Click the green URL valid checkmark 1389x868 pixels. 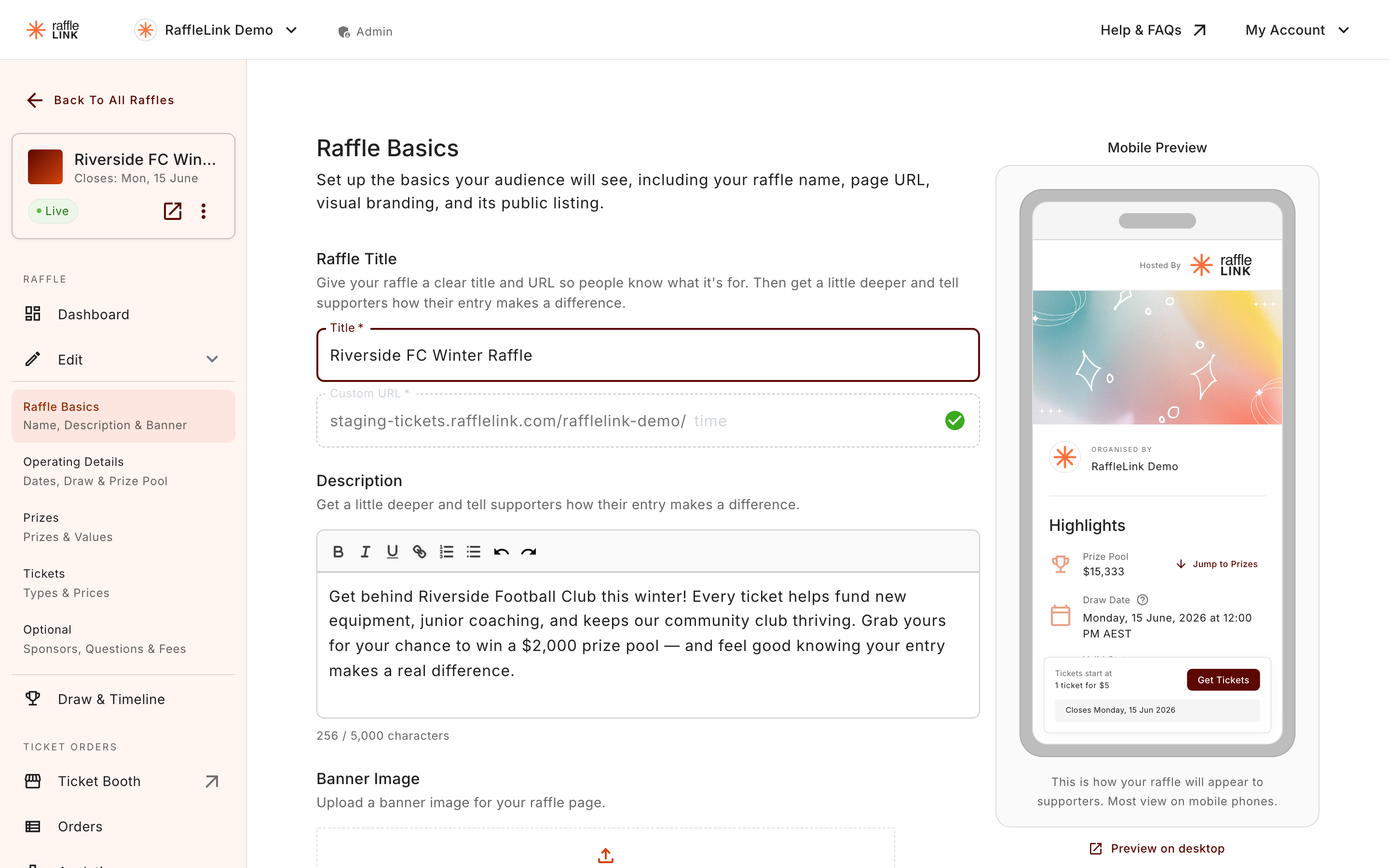(x=954, y=421)
